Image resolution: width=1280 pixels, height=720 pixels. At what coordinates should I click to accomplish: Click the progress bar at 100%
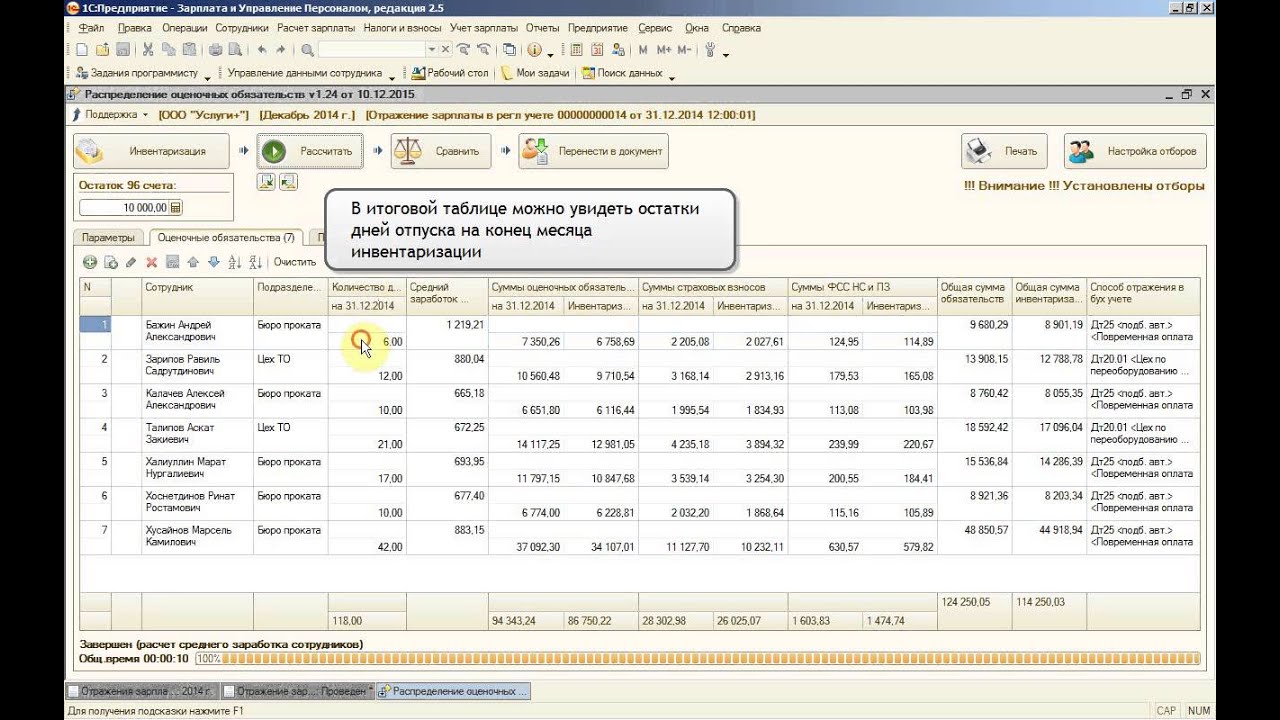[x=697, y=658]
